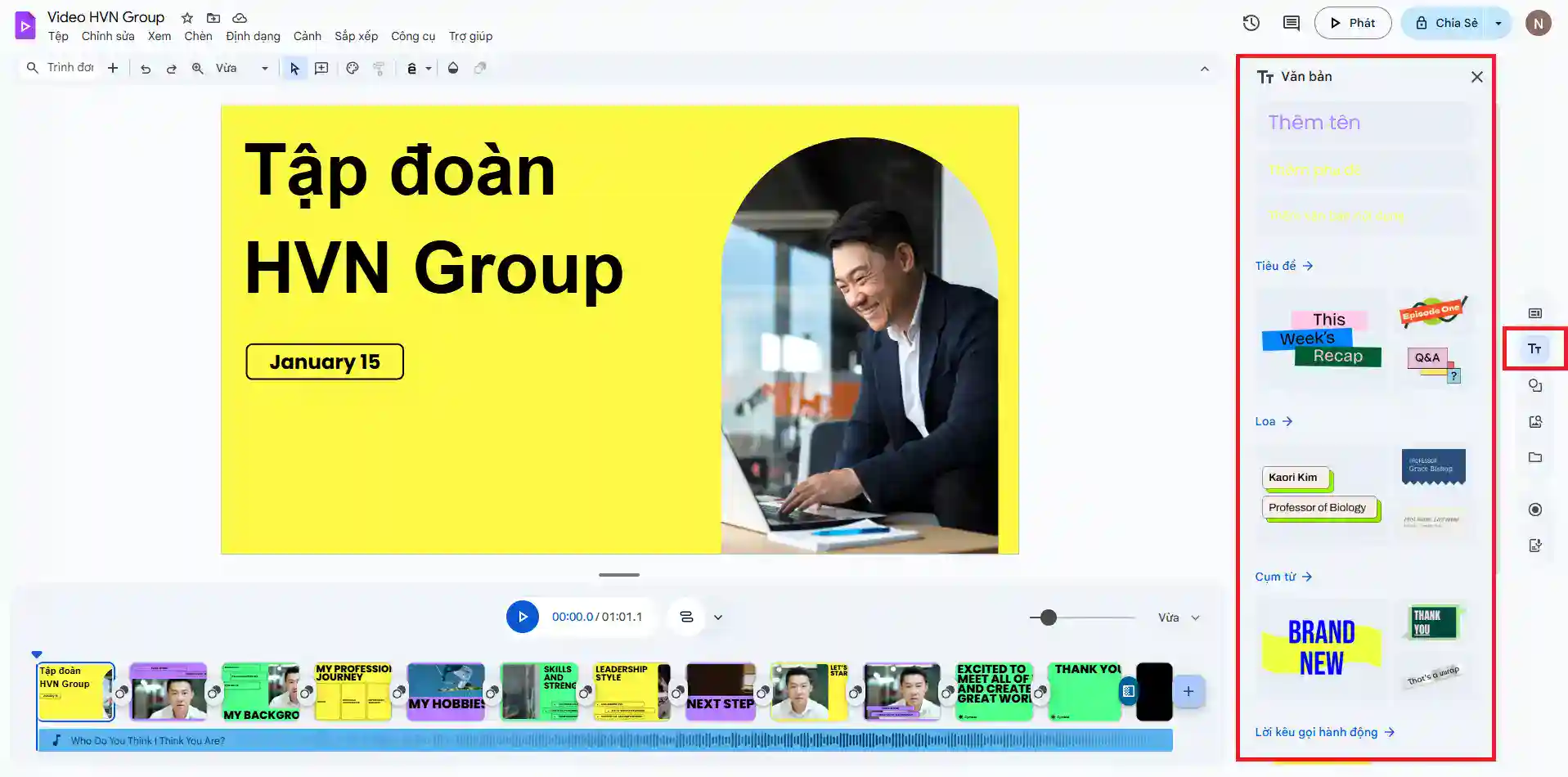1568x777 pixels.
Task: Click the timeline zoom slider handle
Action: (x=1048, y=618)
